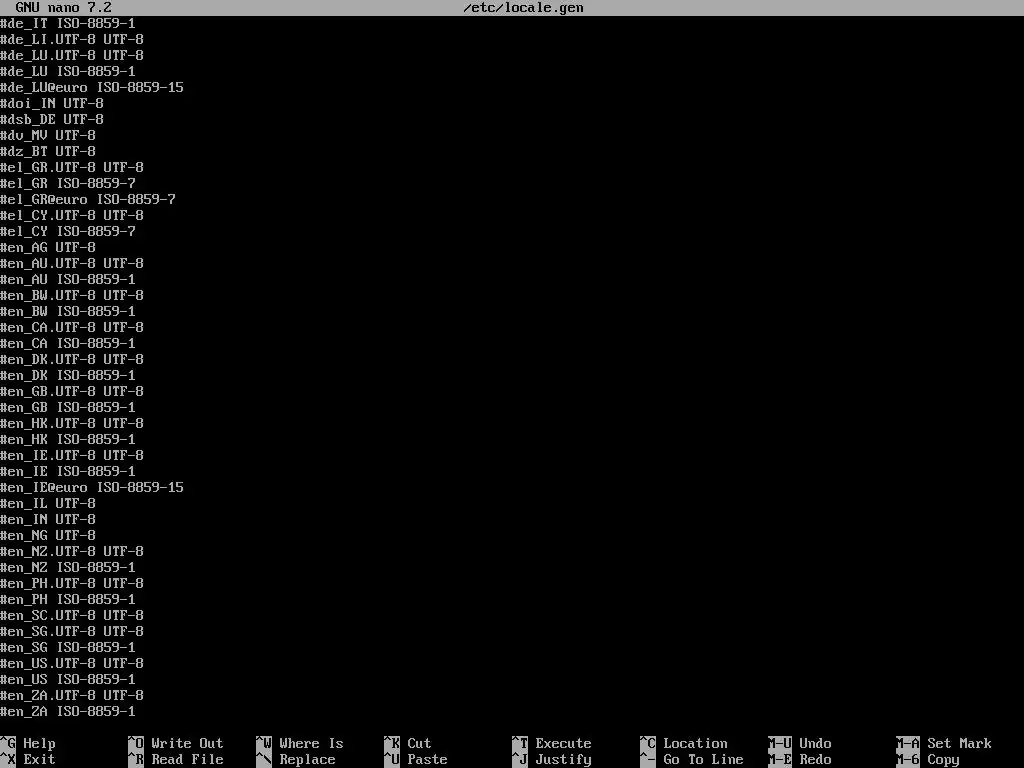The width and height of the screenshot is (1024, 768).
Task: Place cursor on #en_CA ISO-8859-1 line
Action: click(68, 344)
